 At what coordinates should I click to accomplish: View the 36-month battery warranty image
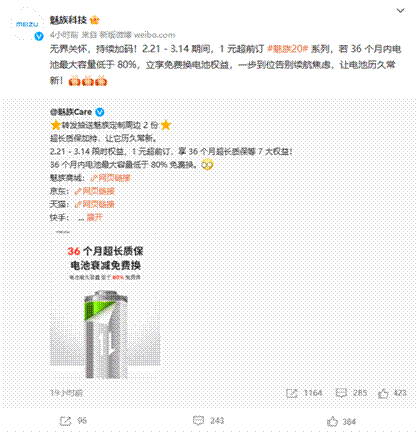pyautogui.click(x=105, y=304)
